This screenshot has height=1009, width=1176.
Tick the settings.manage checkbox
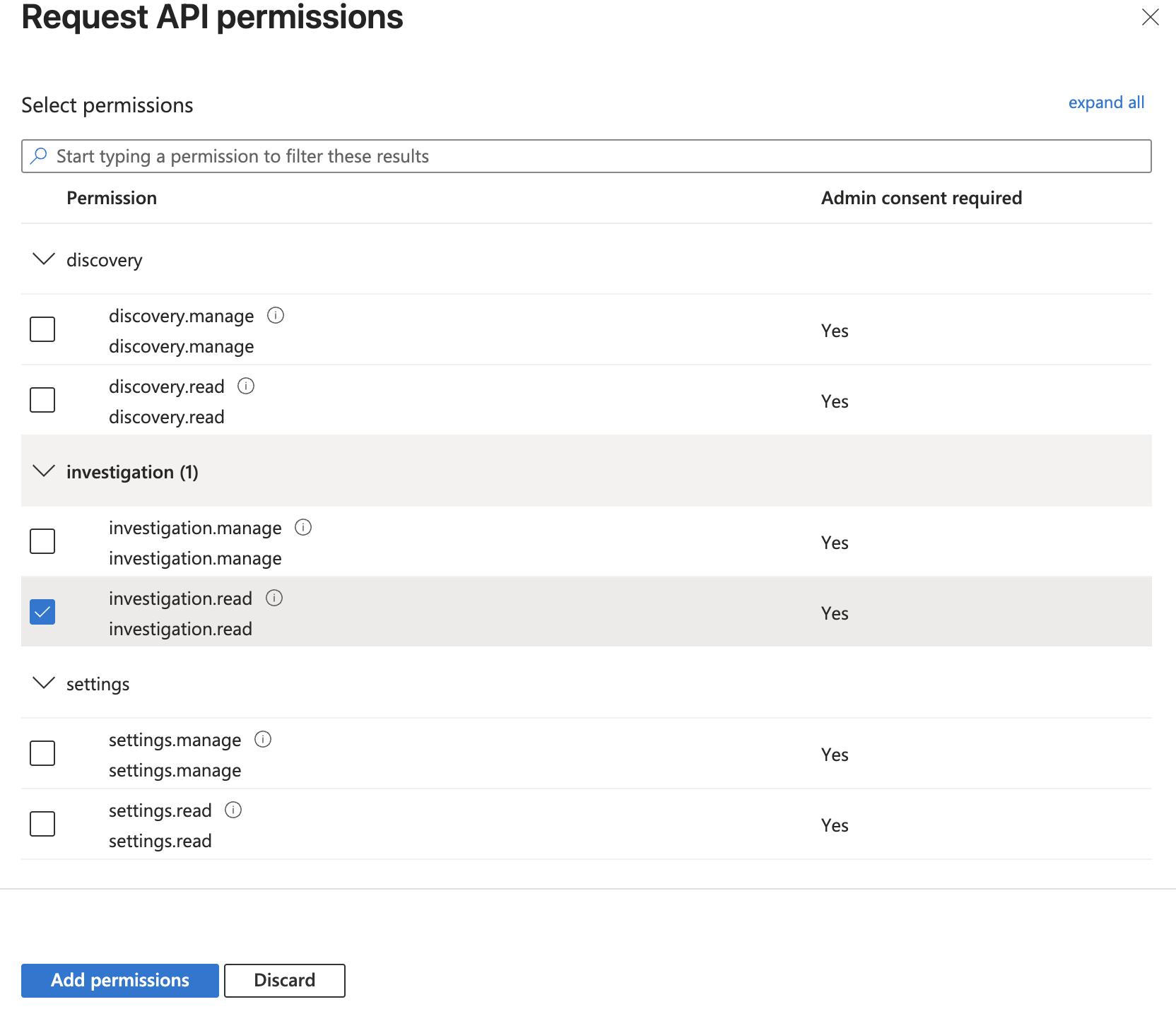pyautogui.click(x=42, y=753)
